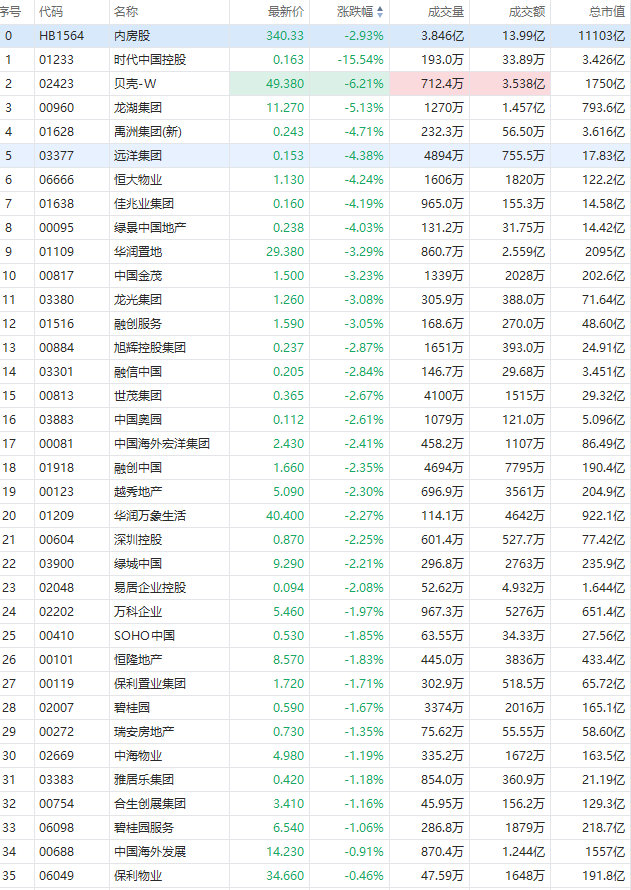Click stock code 02423

pyautogui.click(x=56, y=83)
